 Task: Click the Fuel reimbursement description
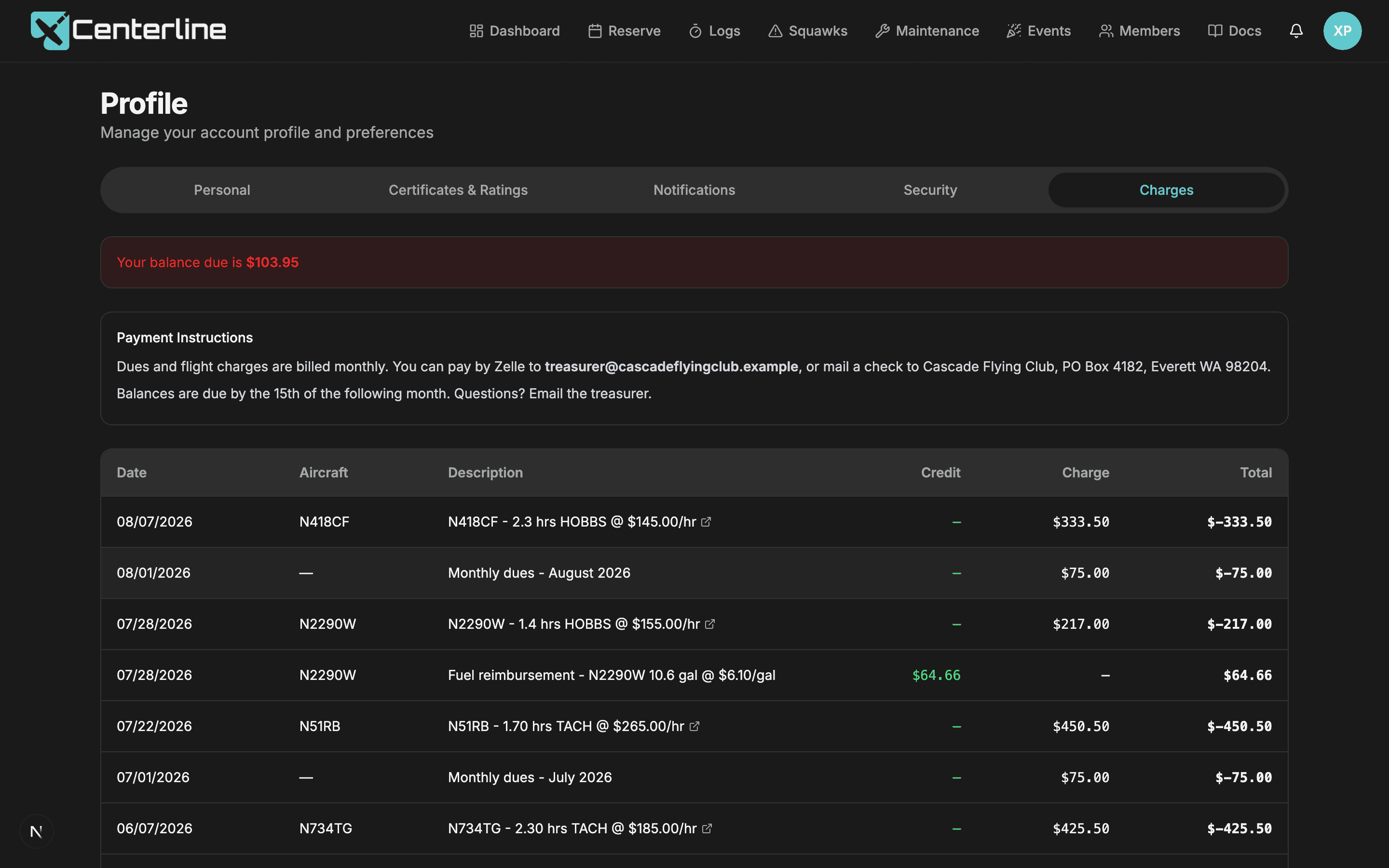click(x=612, y=675)
